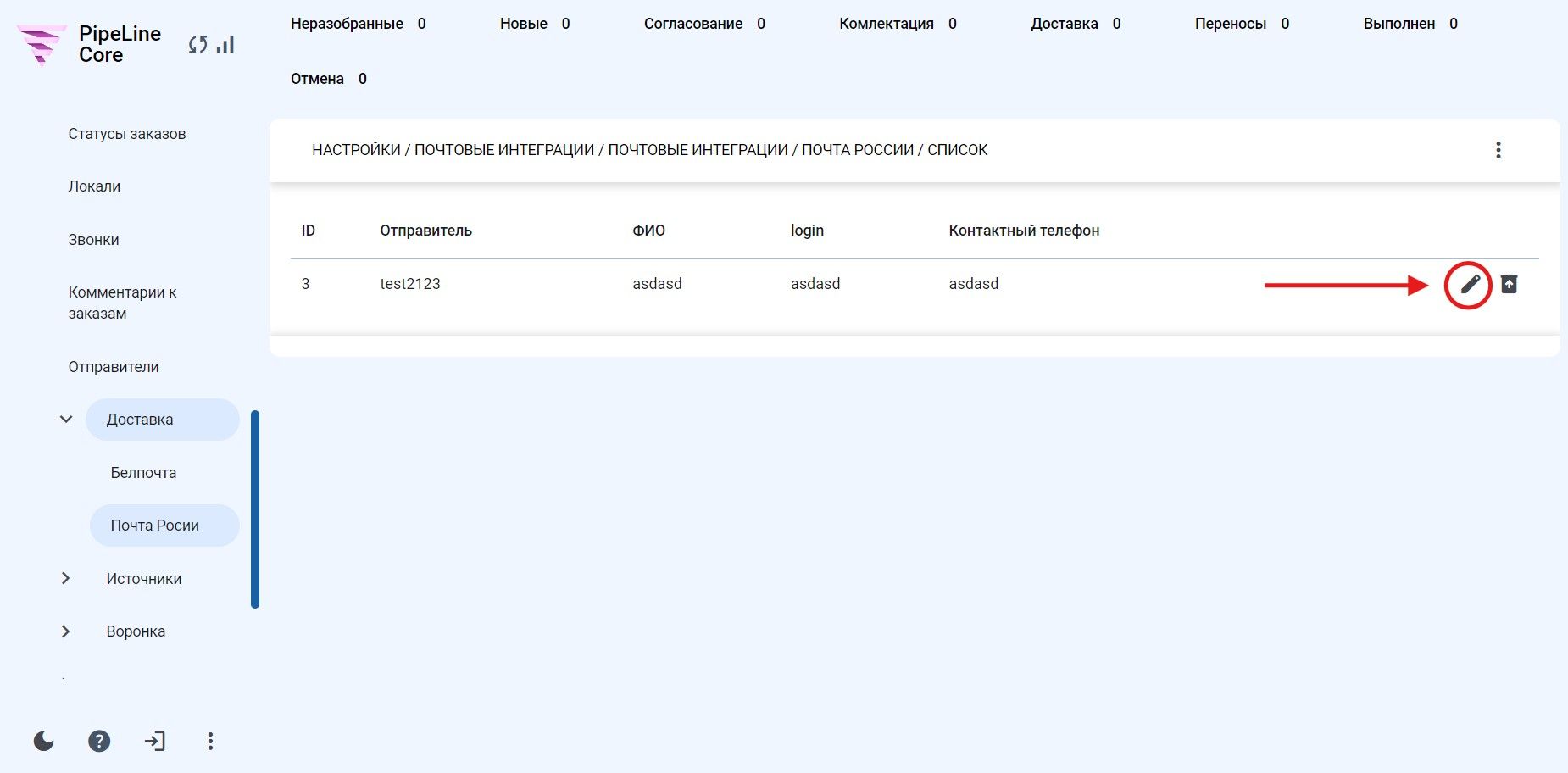The image size is (1568, 773).
Task: Open Статусы заказов in sidebar
Action: [x=127, y=134]
